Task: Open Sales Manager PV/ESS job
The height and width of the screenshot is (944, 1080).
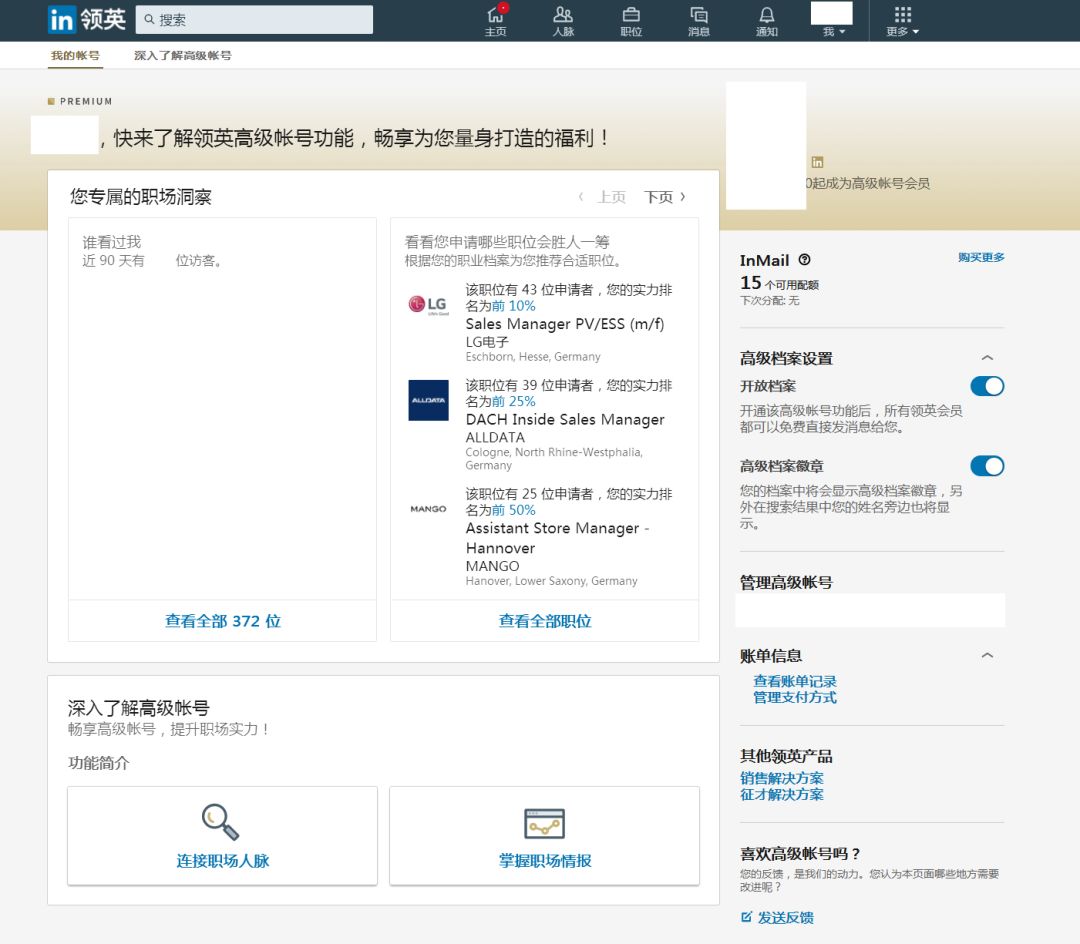Action: coord(565,324)
